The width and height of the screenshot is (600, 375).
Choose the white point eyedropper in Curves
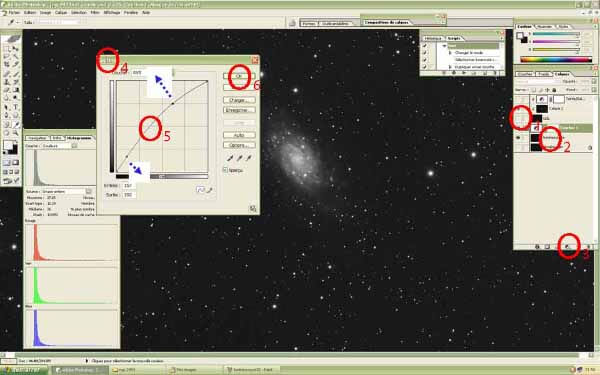pyautogui.click(x=249, y=158)
